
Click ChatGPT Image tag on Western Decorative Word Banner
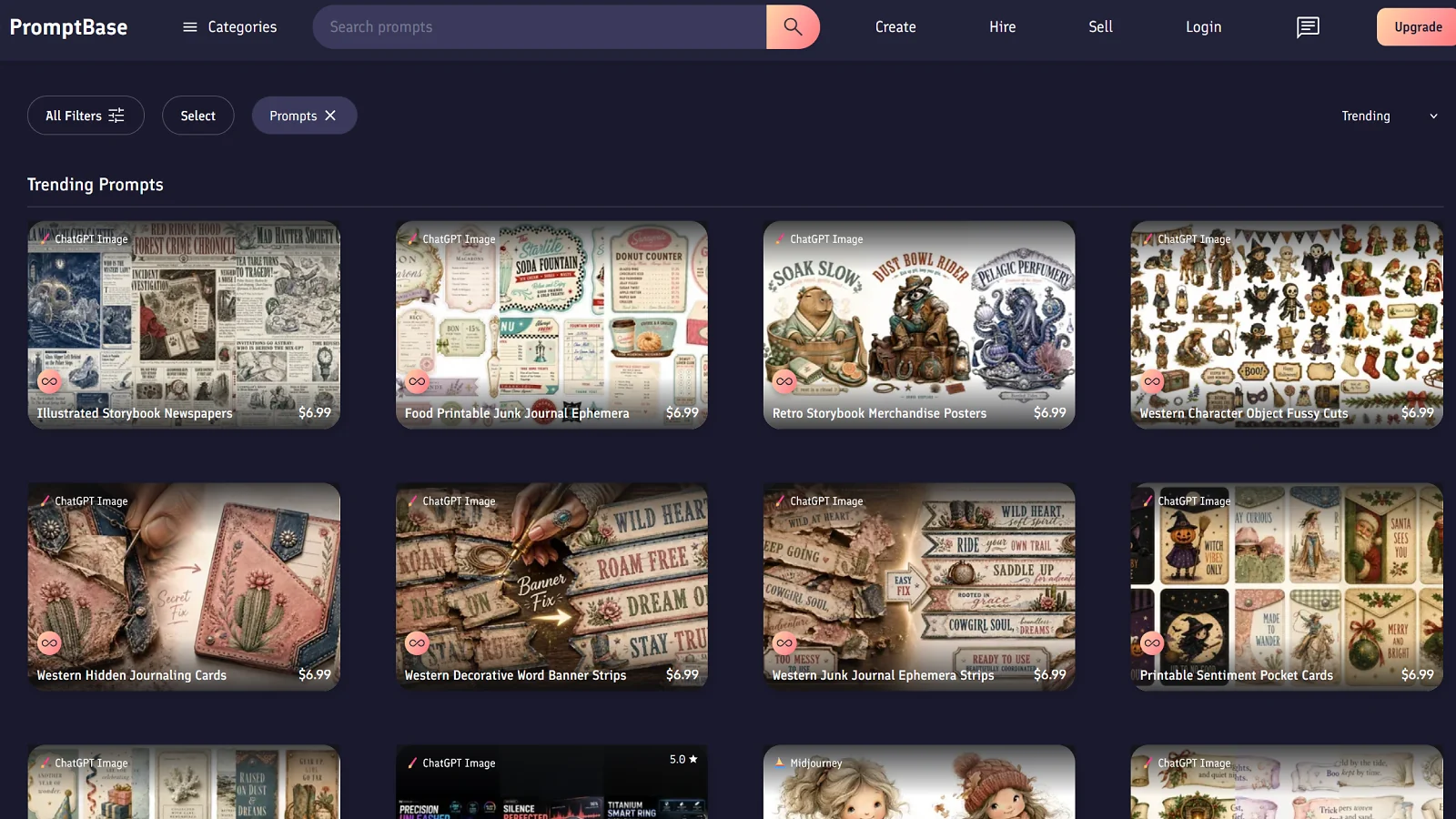coord(452,501)
